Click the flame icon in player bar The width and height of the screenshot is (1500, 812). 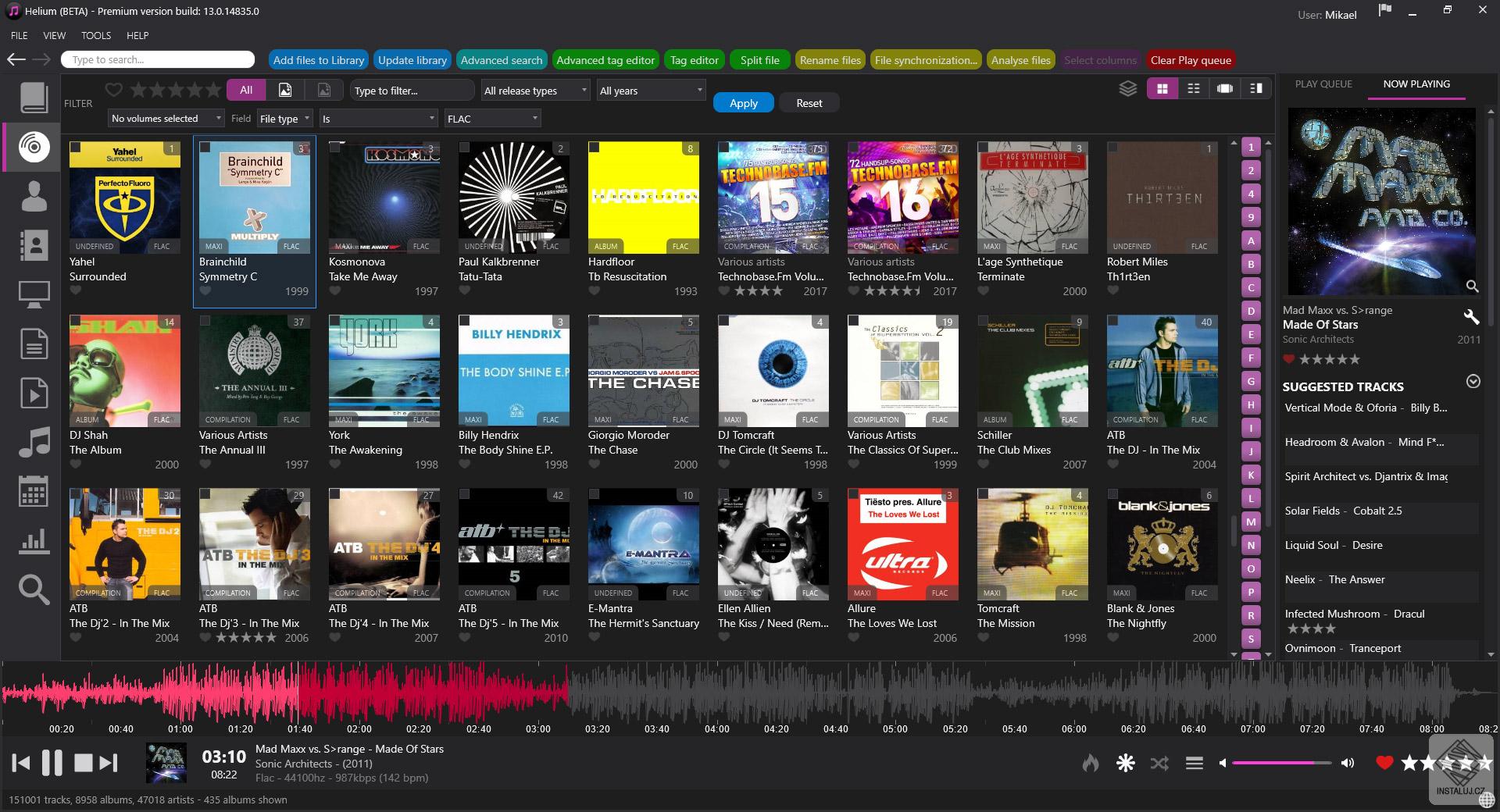tap(1091, 763)
